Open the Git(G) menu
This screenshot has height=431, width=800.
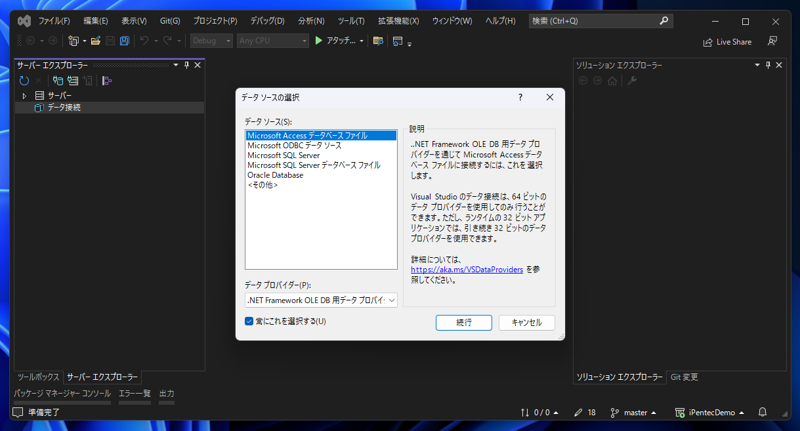click(x=170, y=21)
